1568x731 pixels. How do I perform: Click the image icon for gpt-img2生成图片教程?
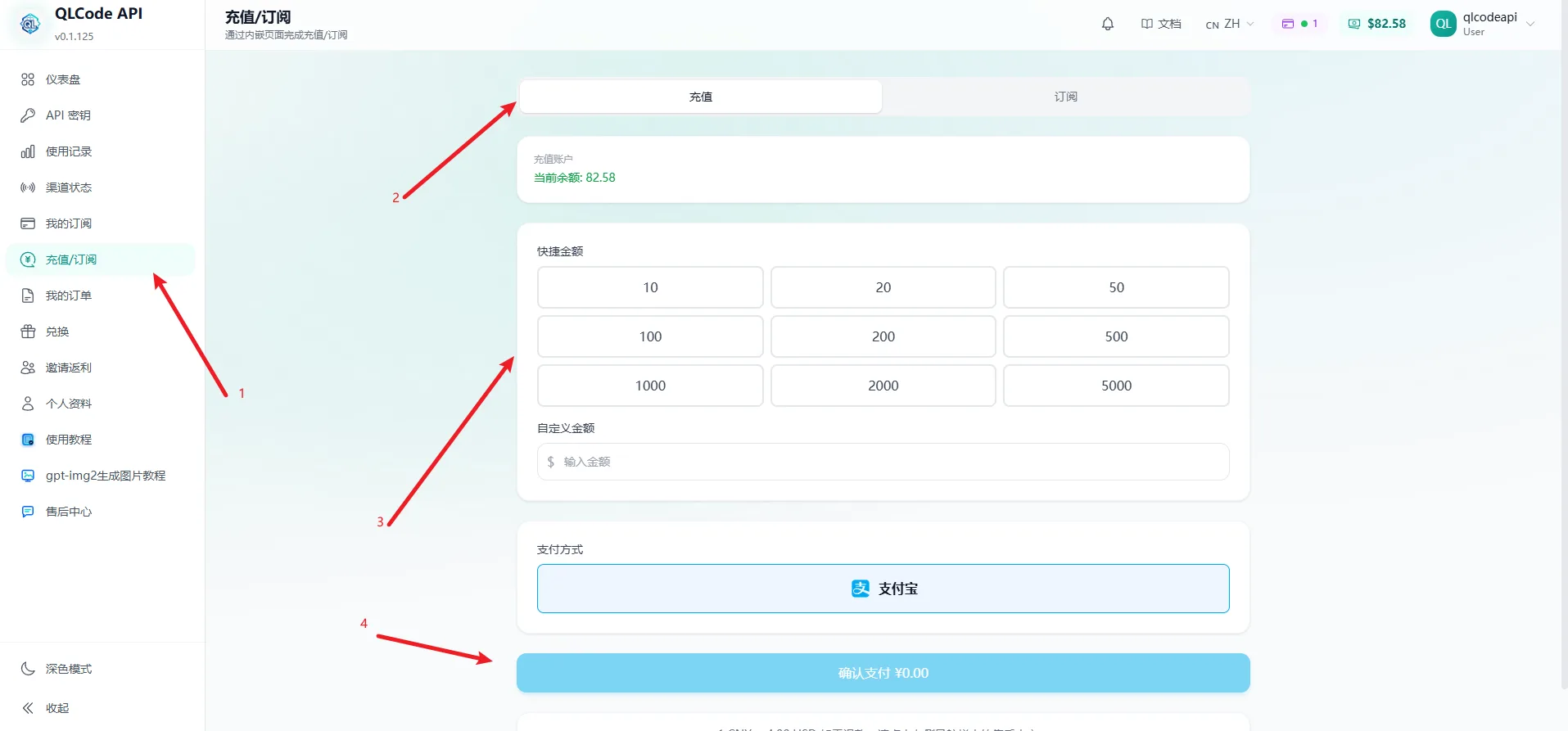pos(28,476)
